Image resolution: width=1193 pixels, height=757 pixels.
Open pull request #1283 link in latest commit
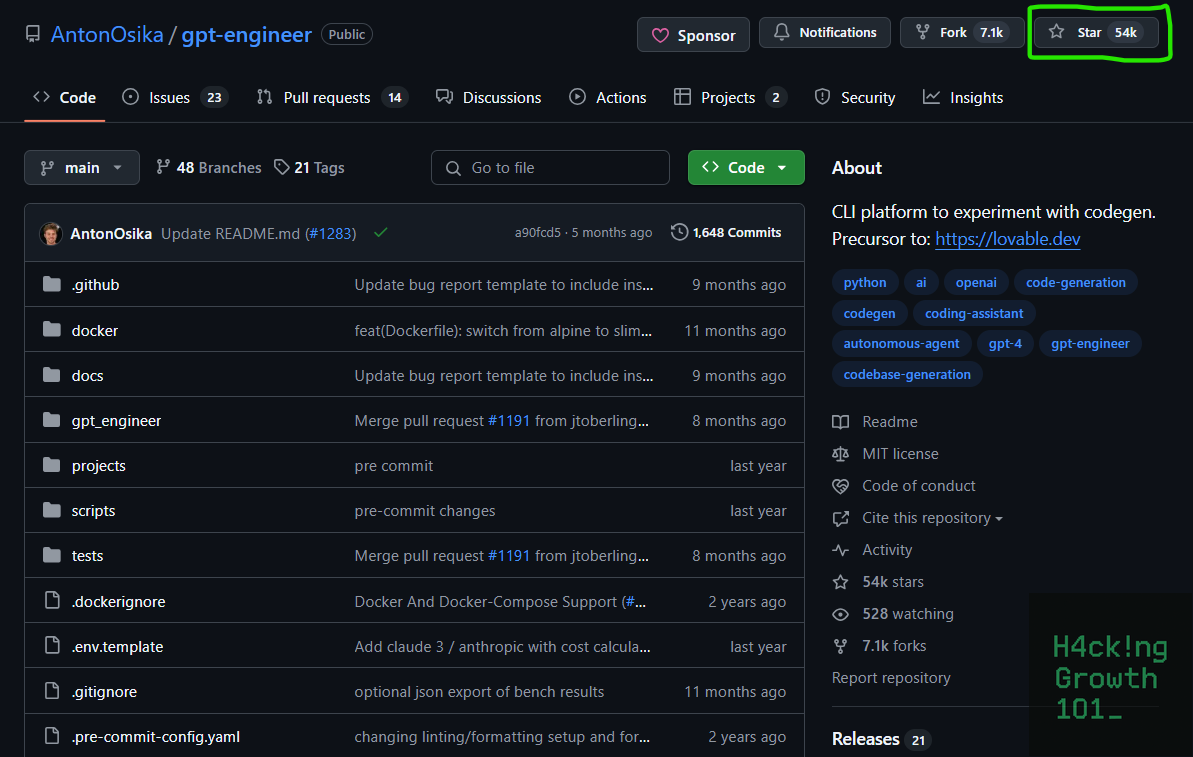pyautogui.click(x=330, y=234)
